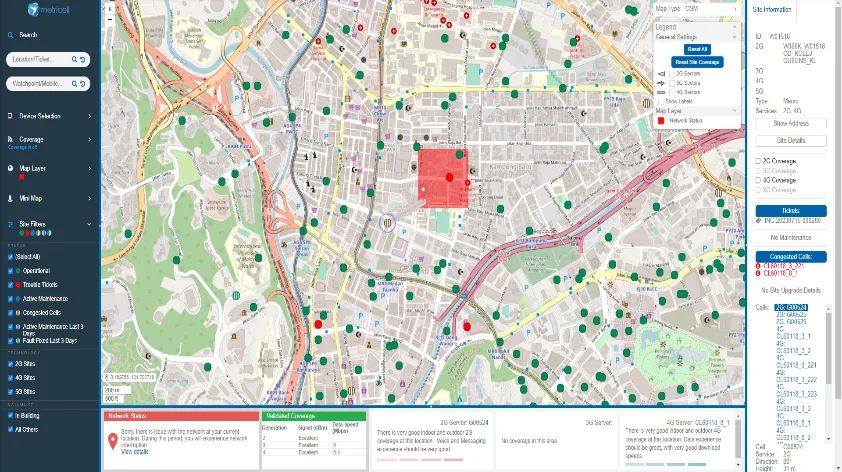
Task: Reset the Watchpoint/Mobile search field
Action: pyautogui.click(x=83, y=84)
